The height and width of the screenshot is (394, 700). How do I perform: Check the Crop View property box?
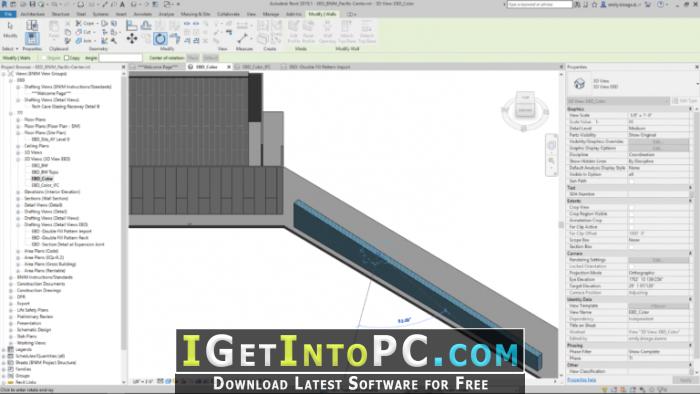pos(631,207)
